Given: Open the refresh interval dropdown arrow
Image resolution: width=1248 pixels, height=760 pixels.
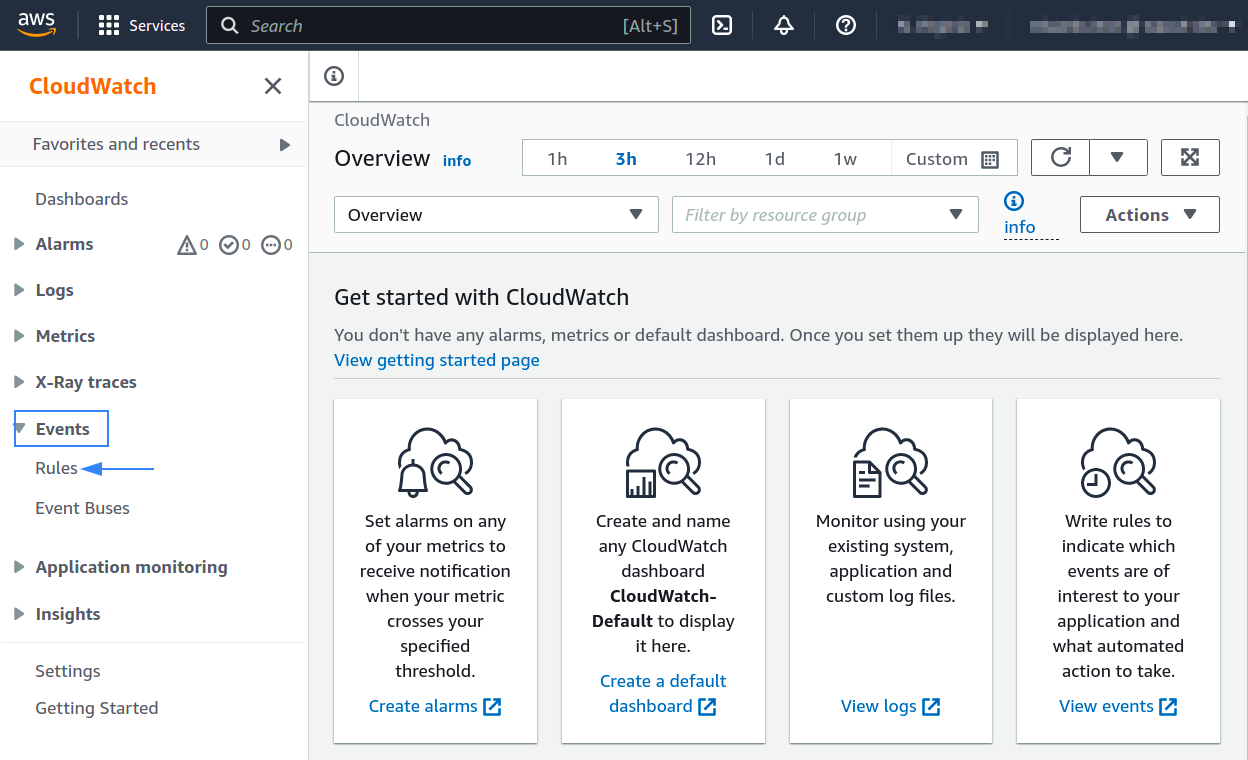Looking at the screenshot, I should (1118, 158).
